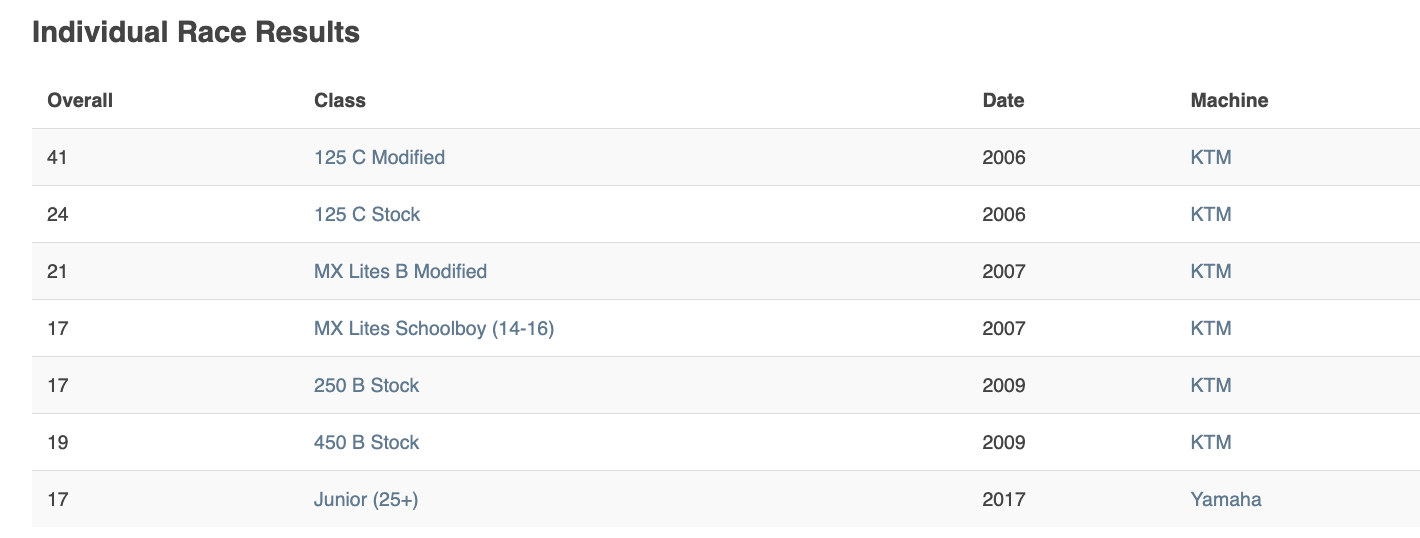Click KTM in the 250 B Stock row
The height and width of the screenshot is (538, 1420).
1210,386
